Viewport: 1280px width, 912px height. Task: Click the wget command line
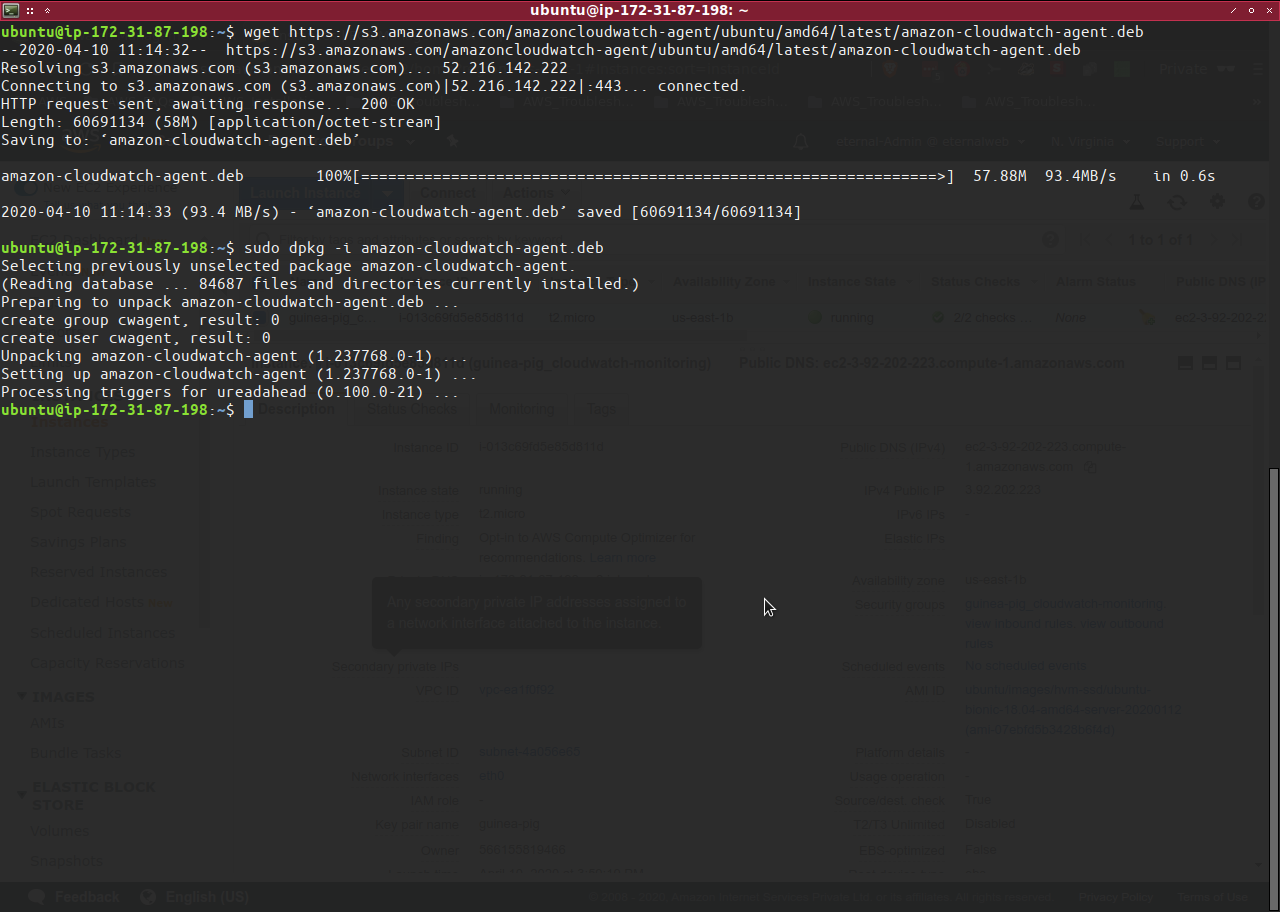pos(572,32)
